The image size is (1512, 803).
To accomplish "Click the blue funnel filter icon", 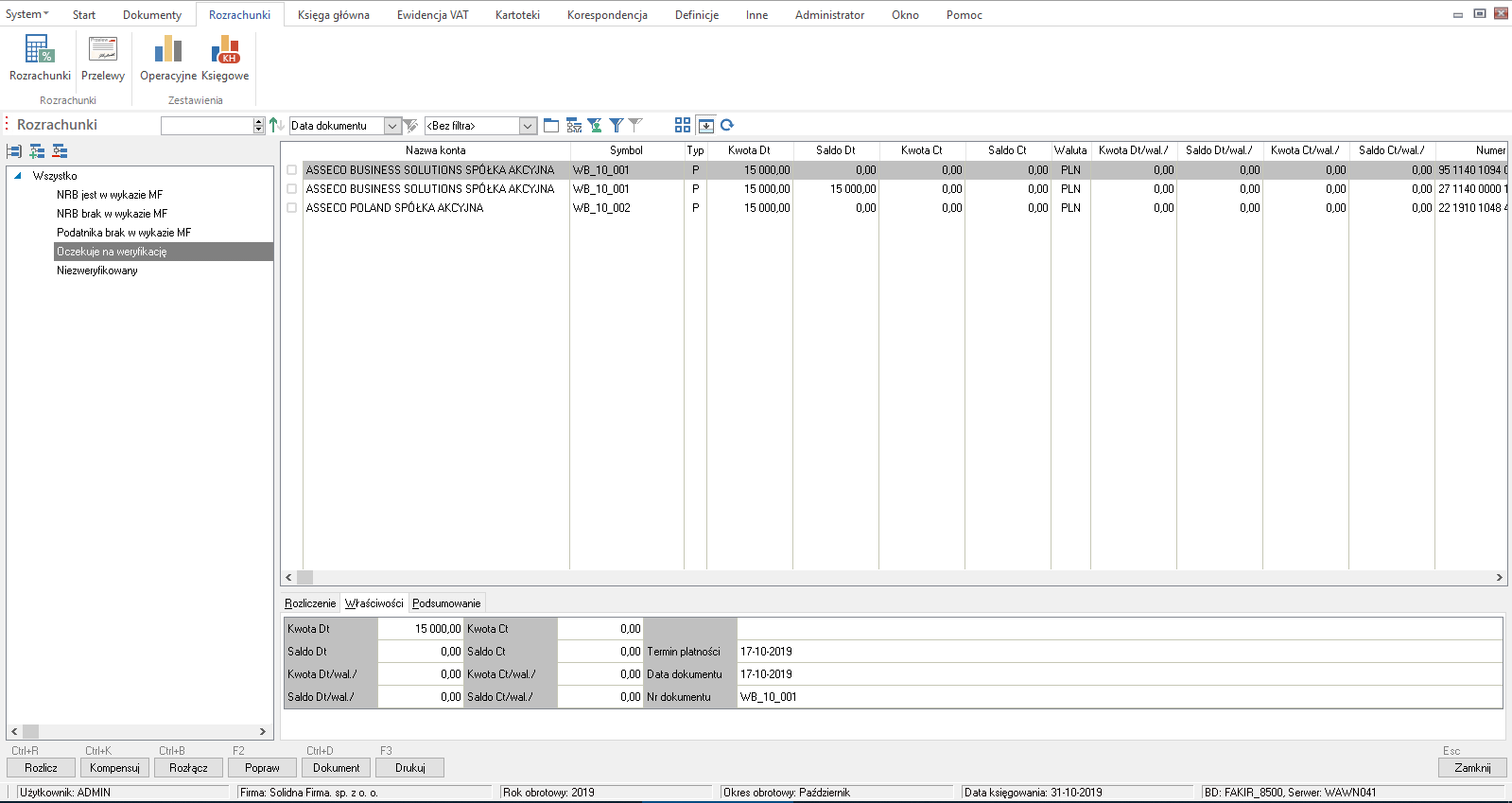I will tap(617, 125).
